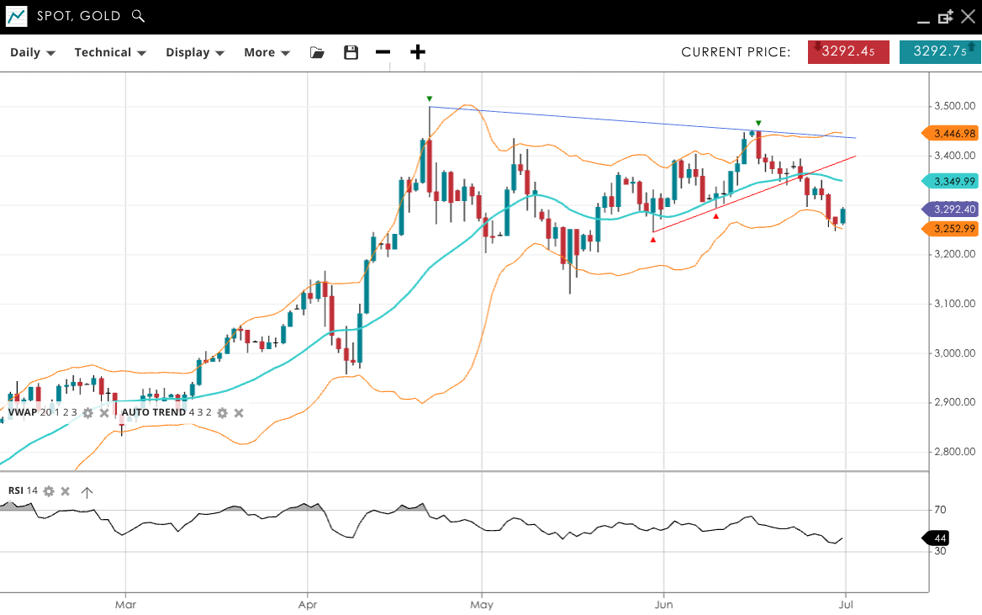This screenshot has height=615, width=982.
Task: Remove the RSI indicator
Action: (65, 491)
